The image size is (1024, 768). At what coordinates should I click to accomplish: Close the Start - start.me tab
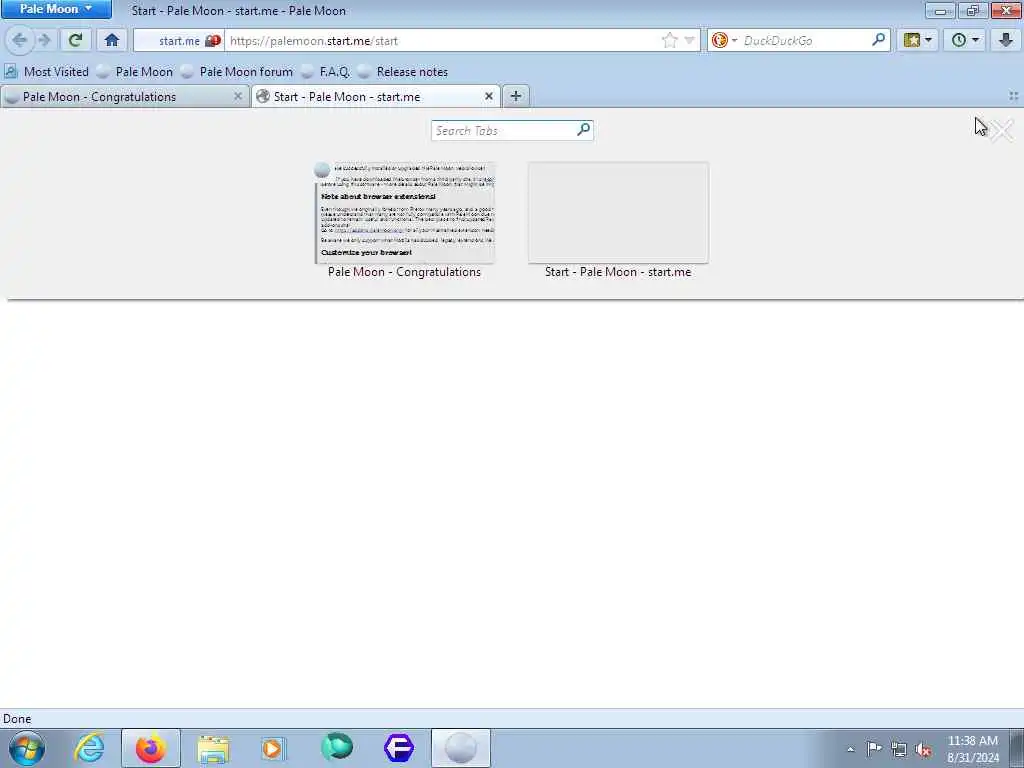coord(488,96)
